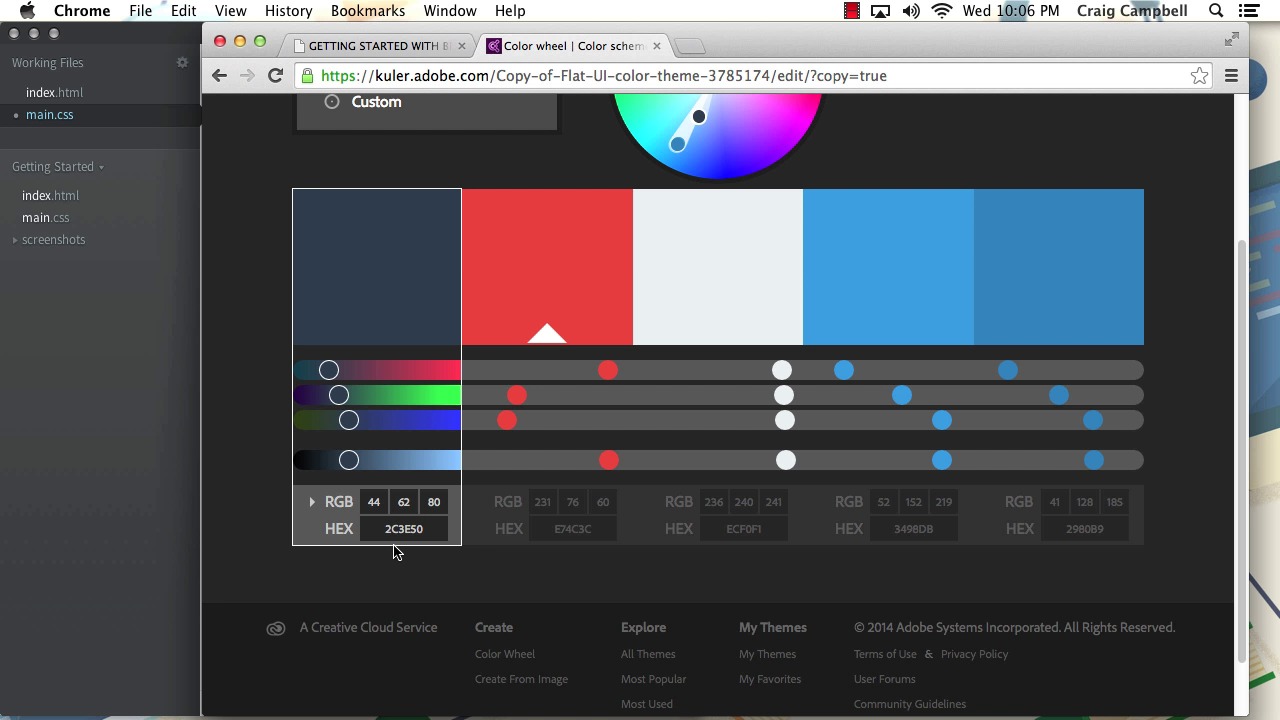Open the Create From Image link

[x=521, y=679]
